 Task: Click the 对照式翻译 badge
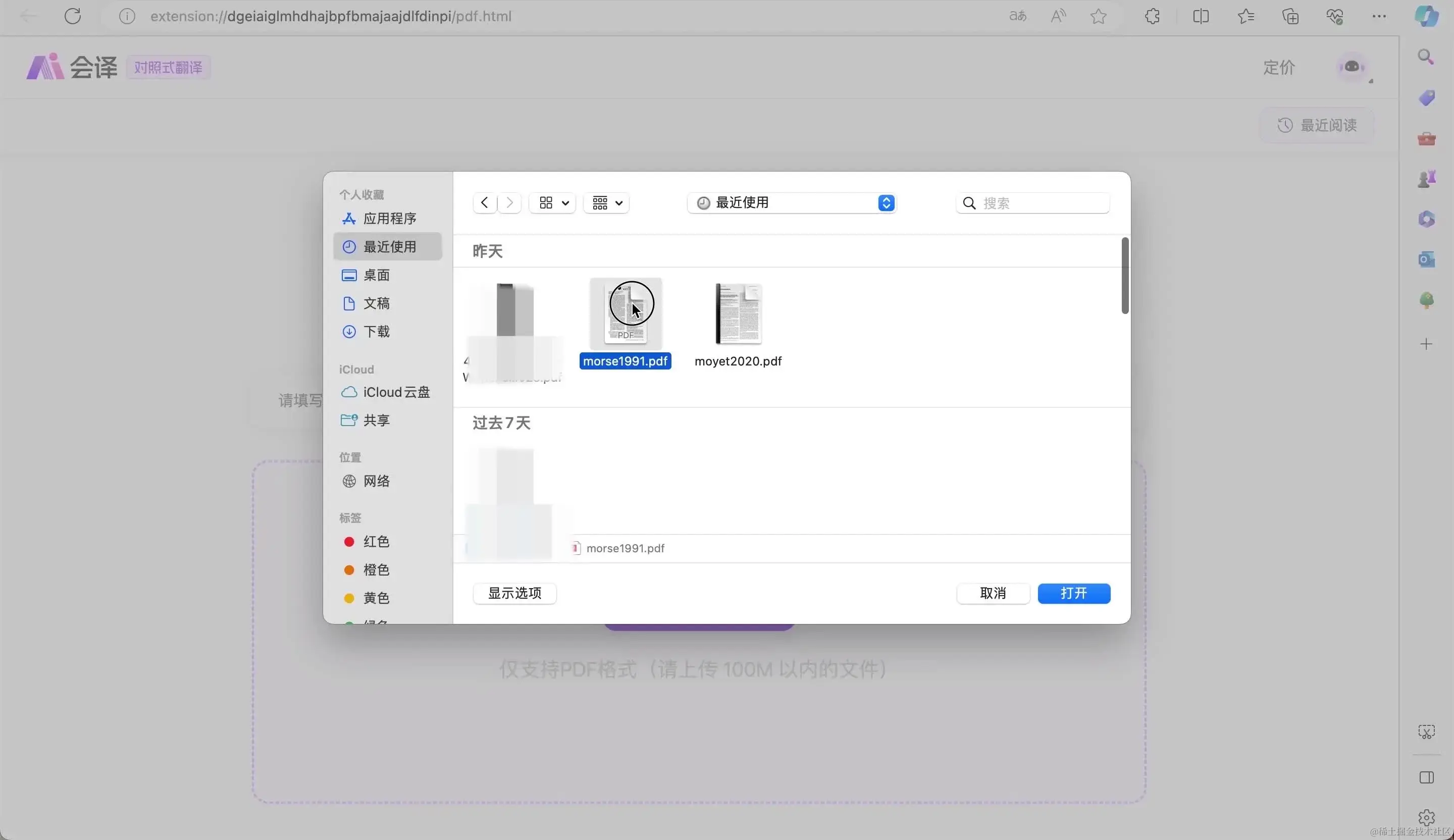[x=169, y=68]
